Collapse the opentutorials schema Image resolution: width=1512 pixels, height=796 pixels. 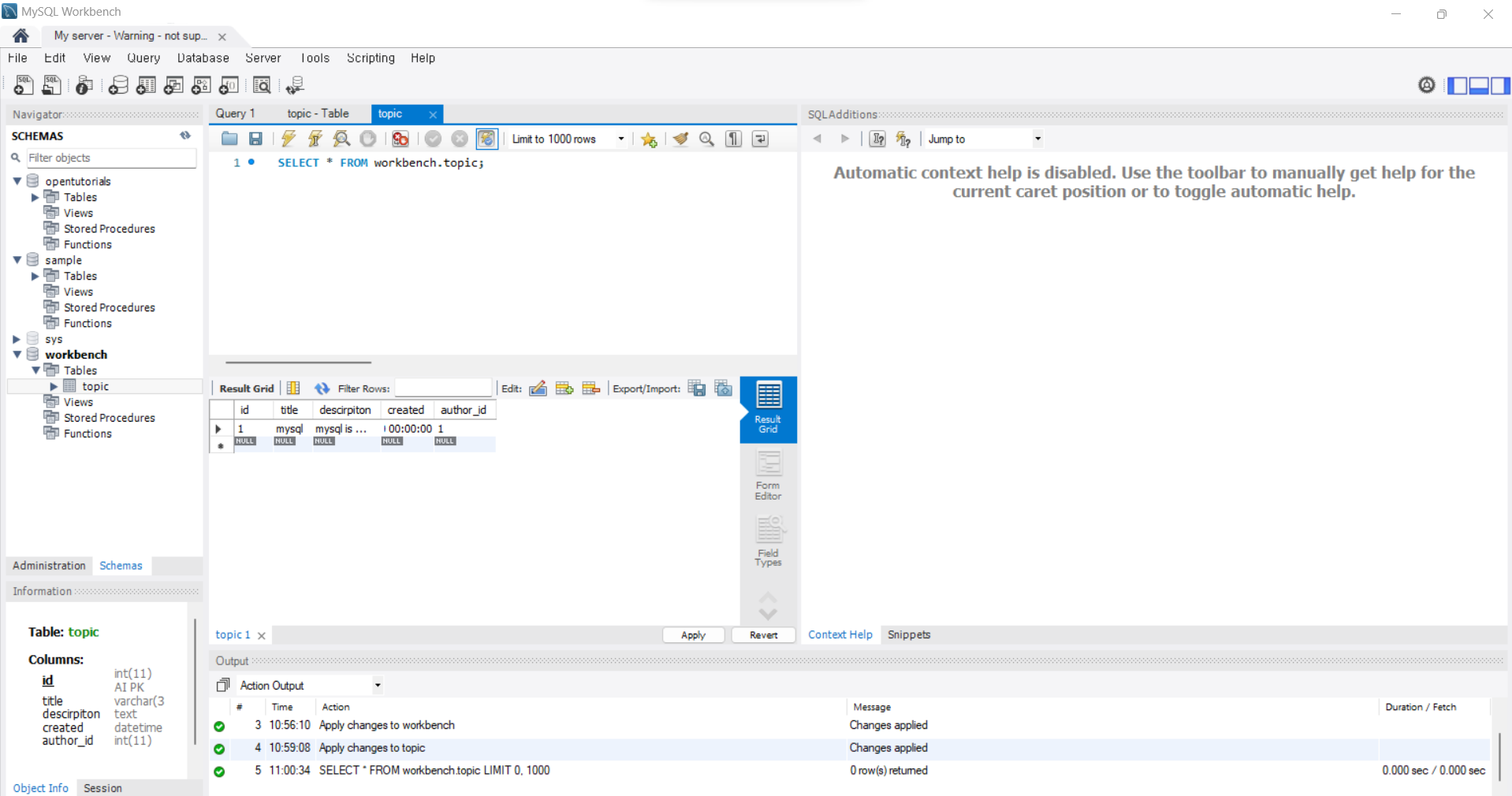[x=17, y=181]
